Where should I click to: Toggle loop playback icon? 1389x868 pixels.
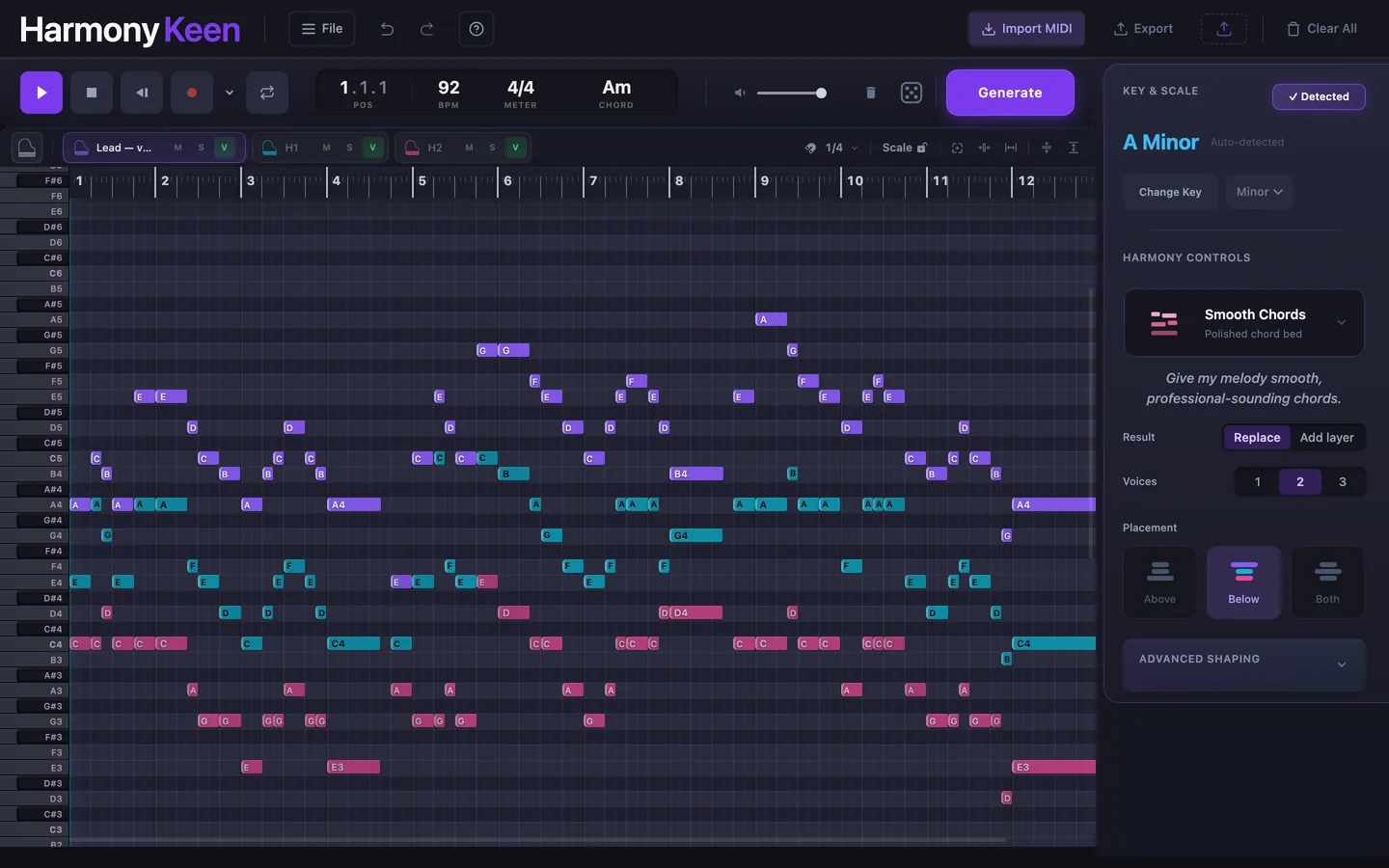click(267, 93)
